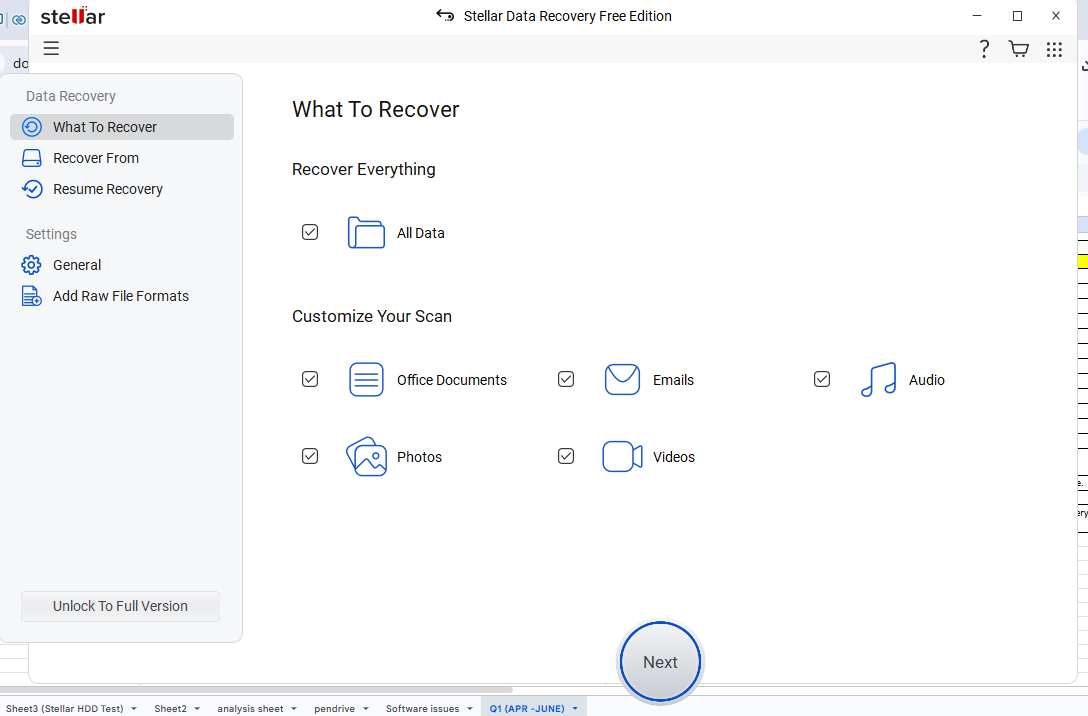Click the Stellar logo
This screenshot has width=1088, height=716.
(73, 16)
